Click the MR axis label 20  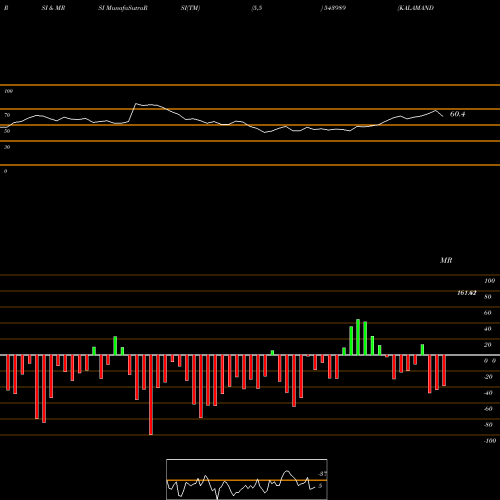487,345
